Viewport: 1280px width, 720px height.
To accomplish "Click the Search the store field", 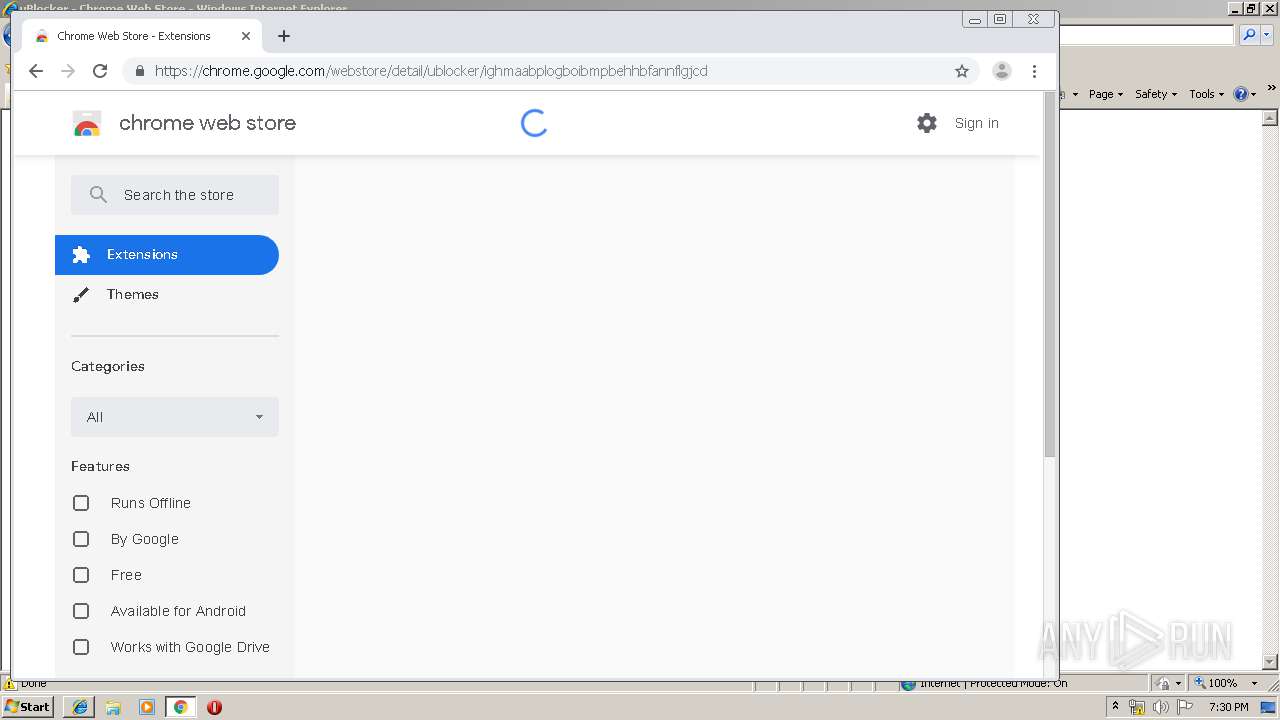I will coord(175,195).
